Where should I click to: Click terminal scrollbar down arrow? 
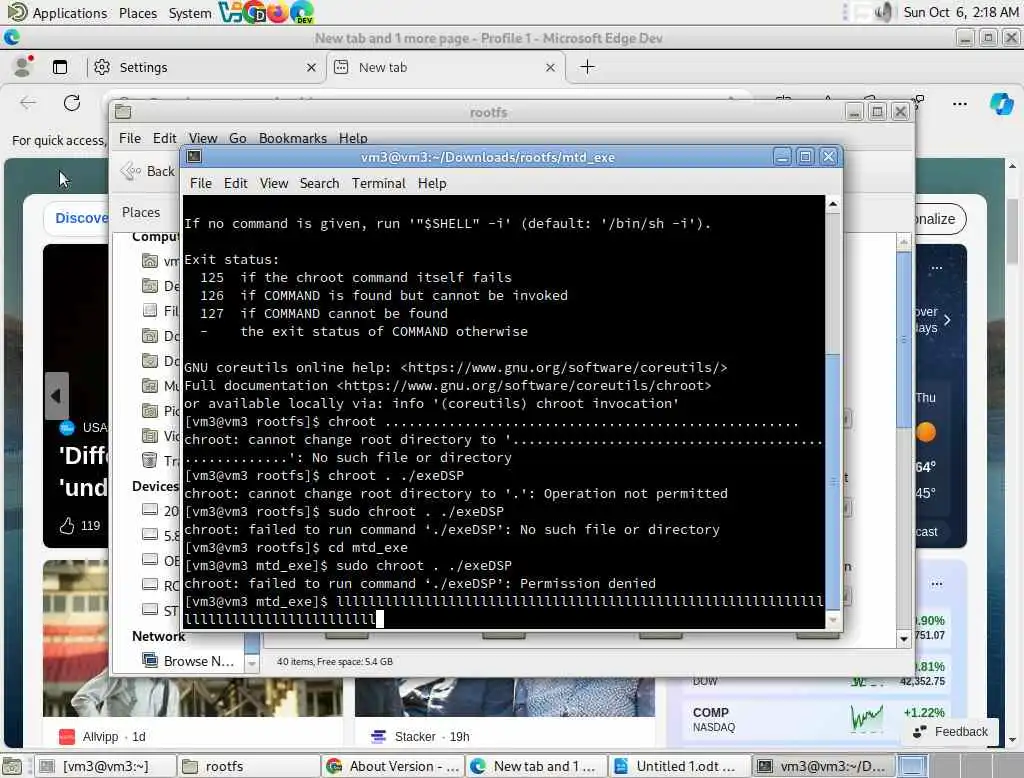(x=833, y=621)
